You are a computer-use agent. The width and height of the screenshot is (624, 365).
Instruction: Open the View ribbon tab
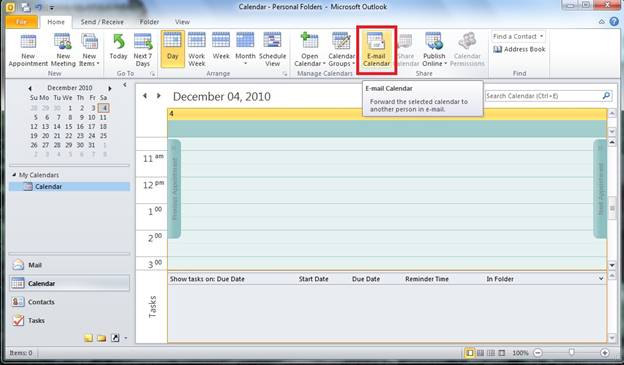click(x=182, y=22)
